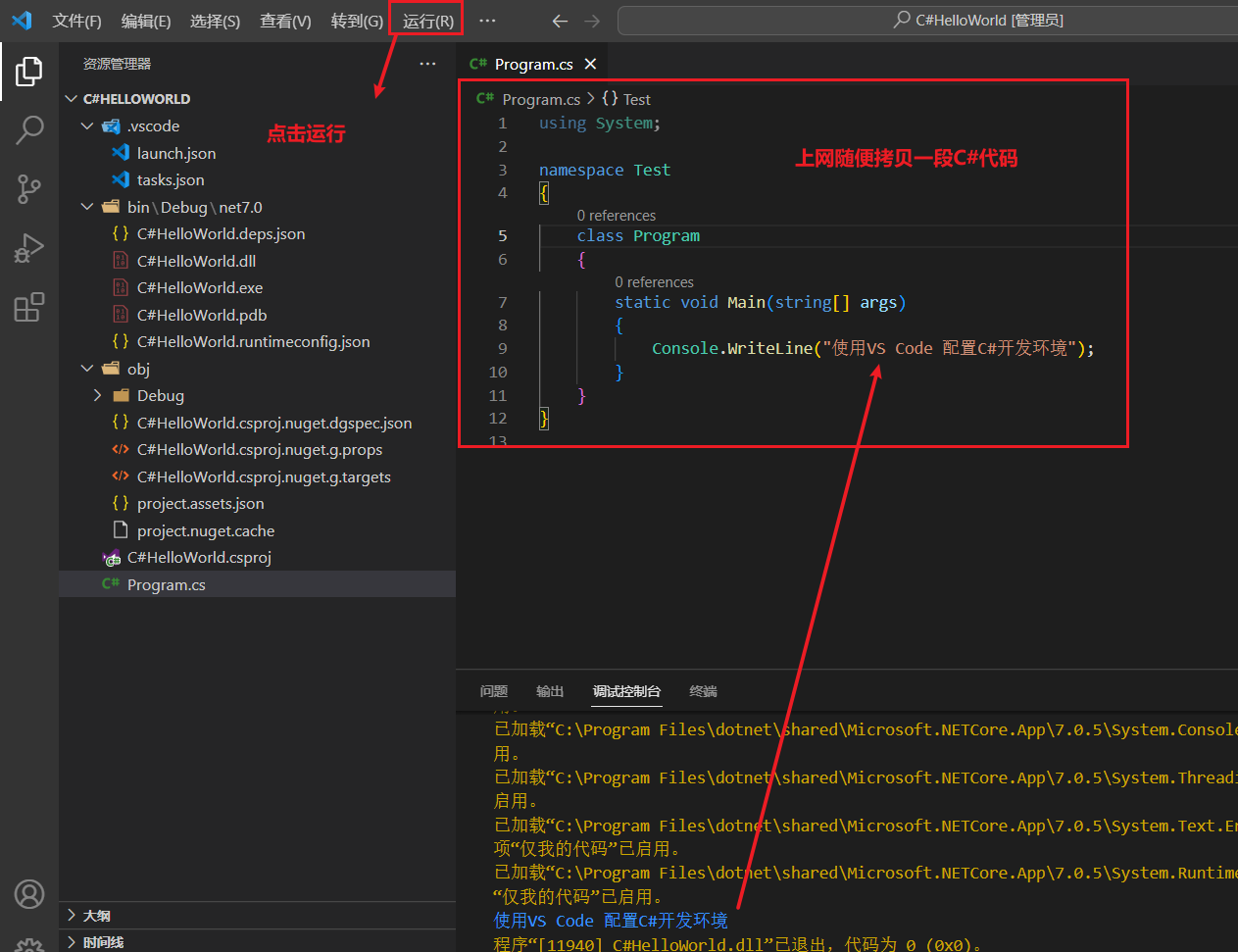This screenshot has width=1238, height=952.
Task: Click the VS Code logo icon
Action: [x=22, y=21]
